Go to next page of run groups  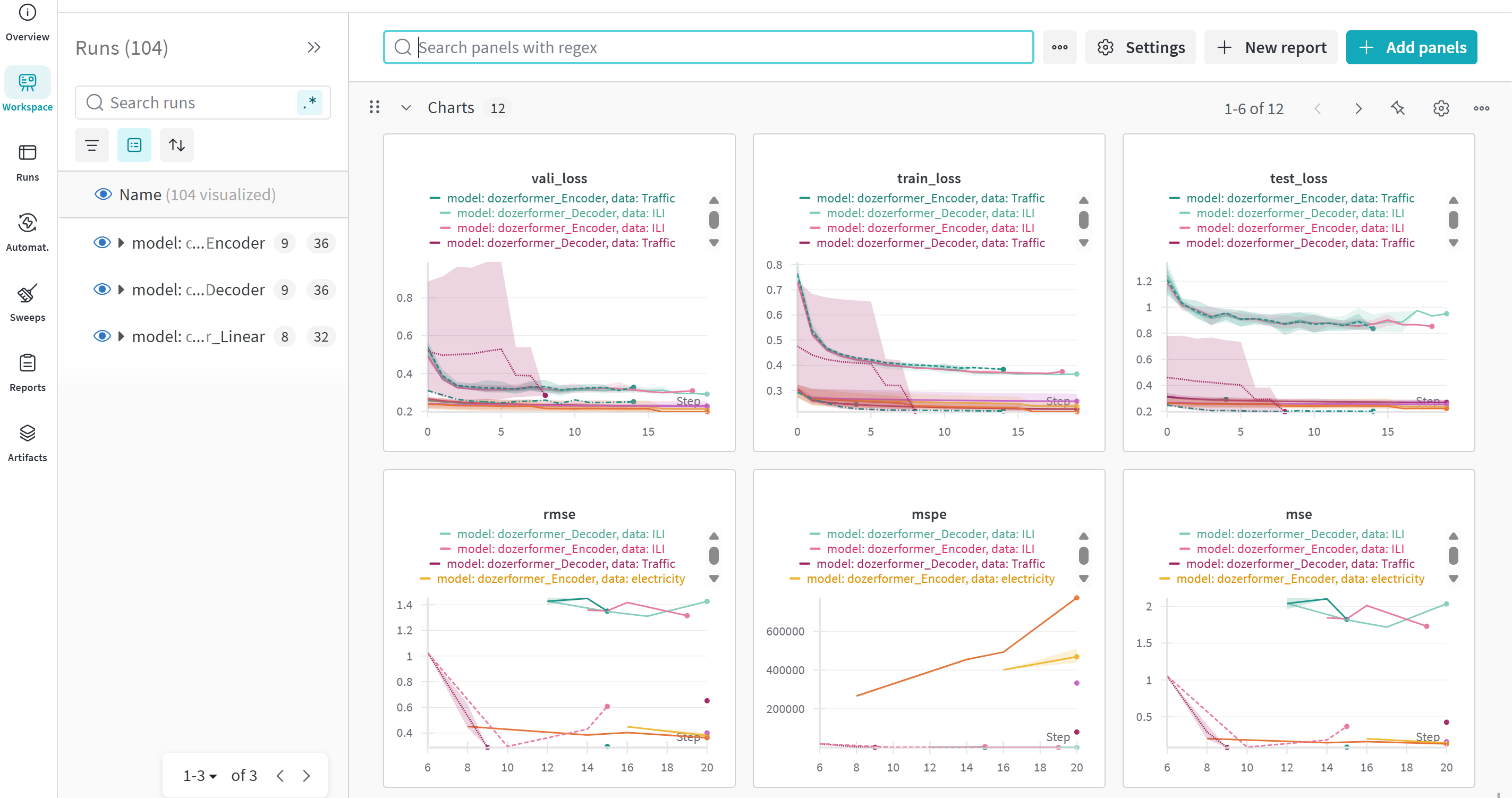tap(306, 776)
